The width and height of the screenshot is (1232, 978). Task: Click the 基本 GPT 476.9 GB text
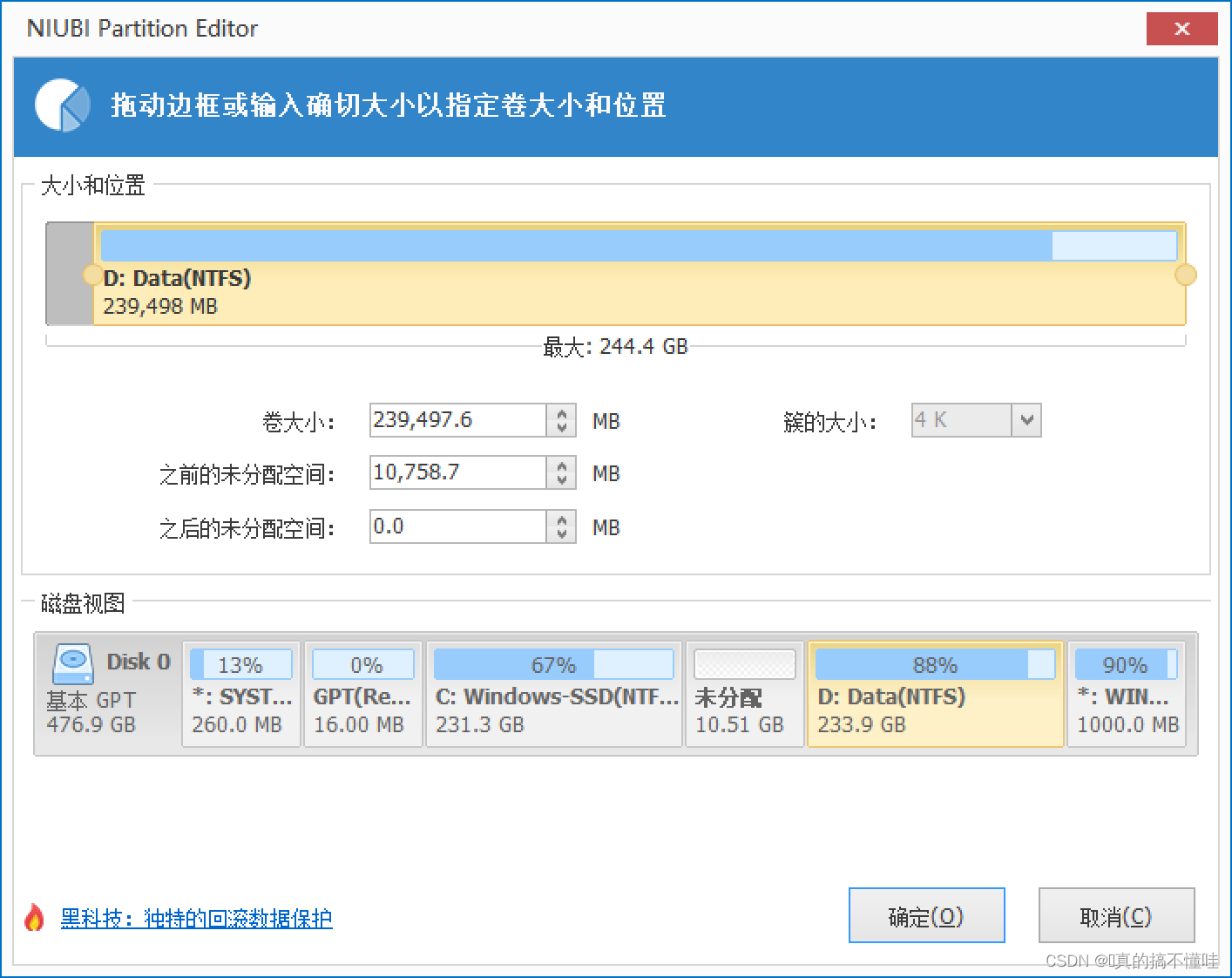coord(91,712)
